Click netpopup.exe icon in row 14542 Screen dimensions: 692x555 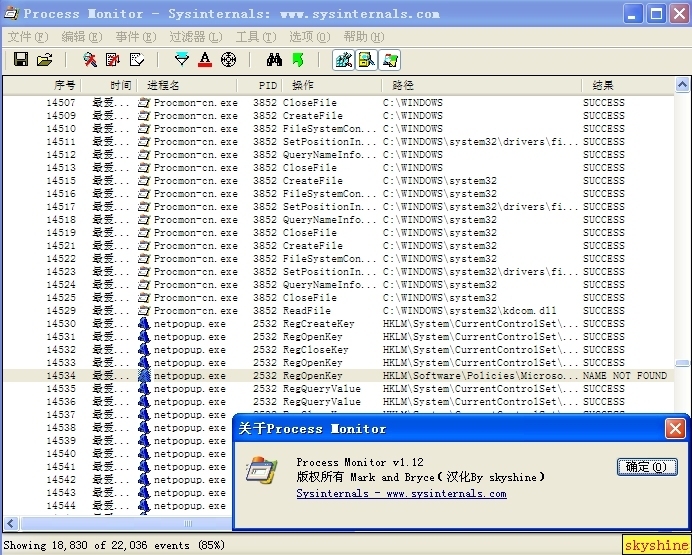[144, 480]
